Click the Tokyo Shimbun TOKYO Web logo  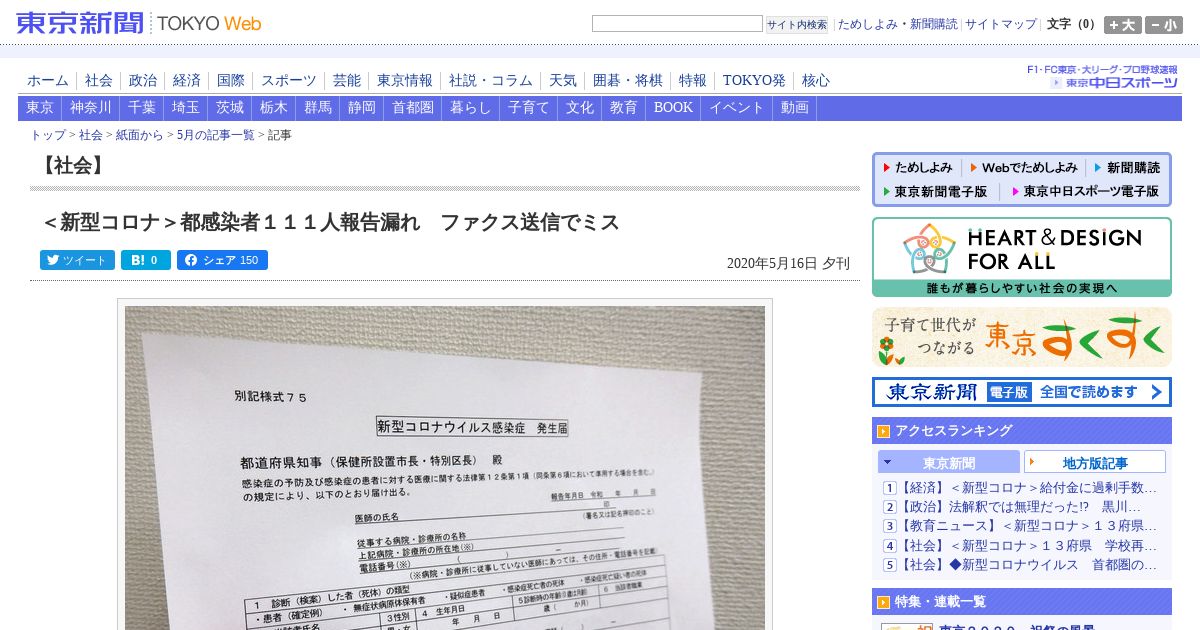tap(139, 23)
